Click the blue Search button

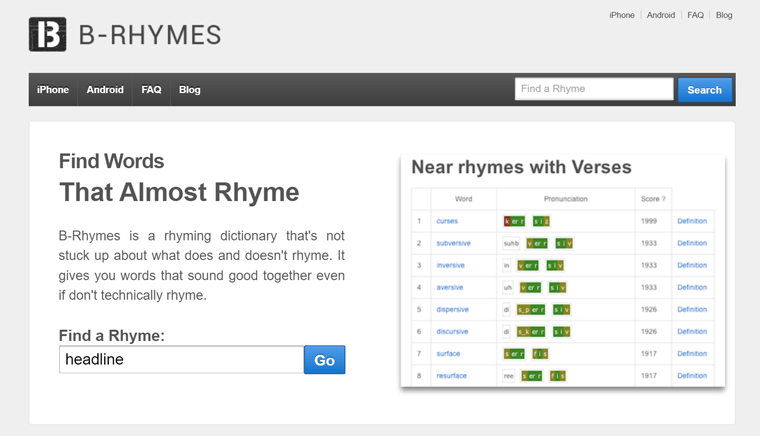coord(705,90)
